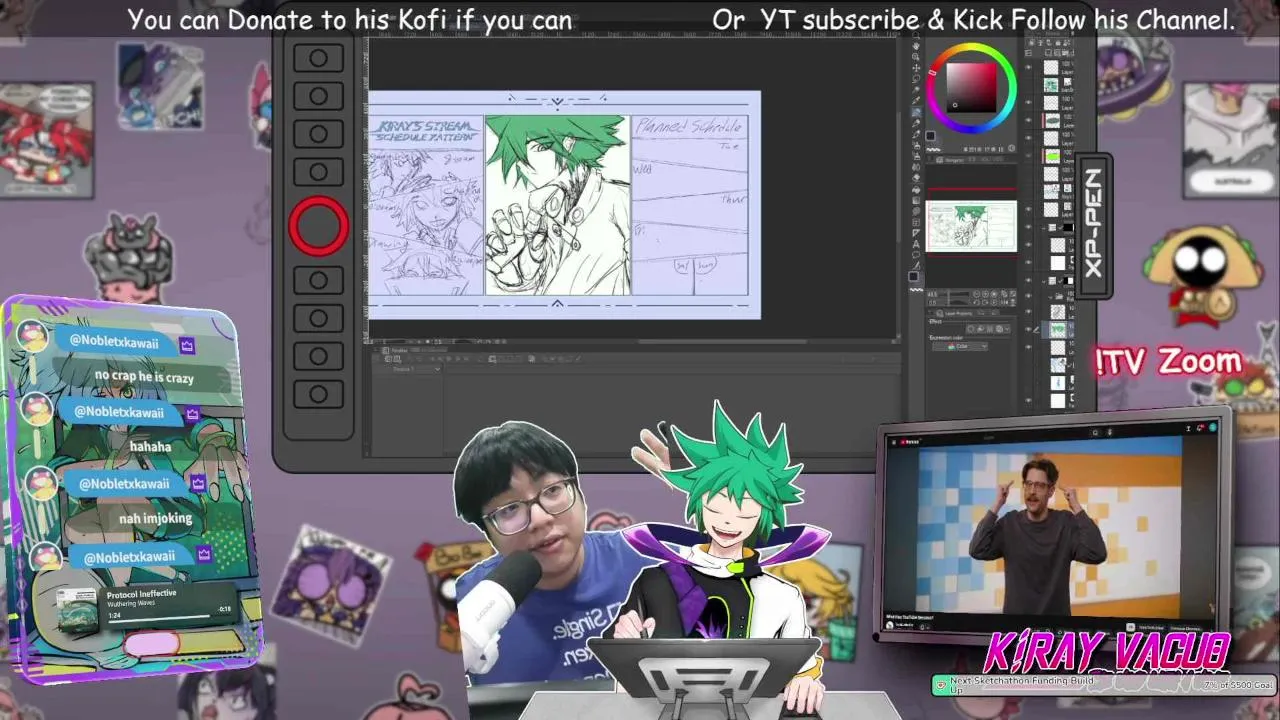This screenshot has height=720, width=1280.
Task: Click the YouTube logo in the TV window
Action: (x=910, y=442)
